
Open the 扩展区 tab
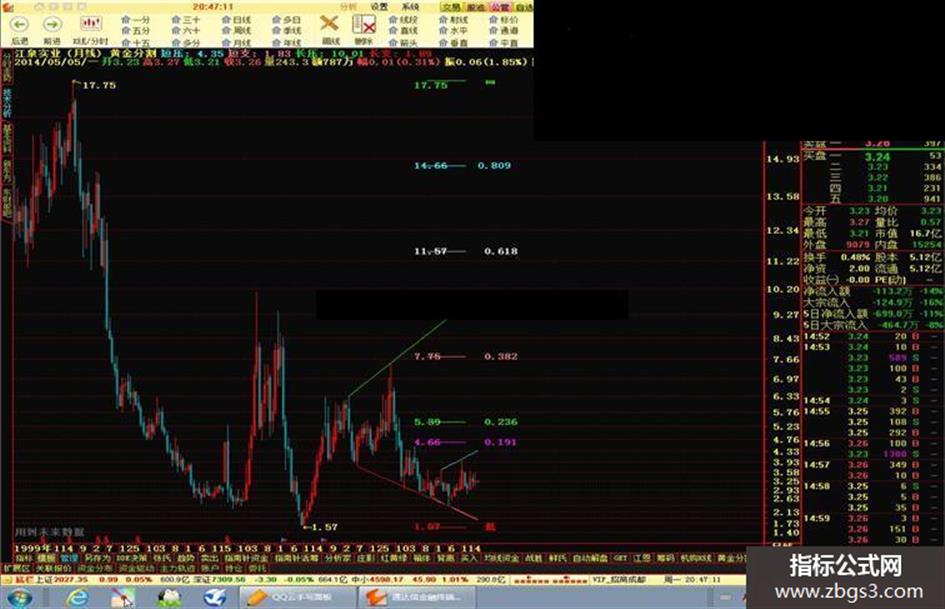tap(17, 569)
